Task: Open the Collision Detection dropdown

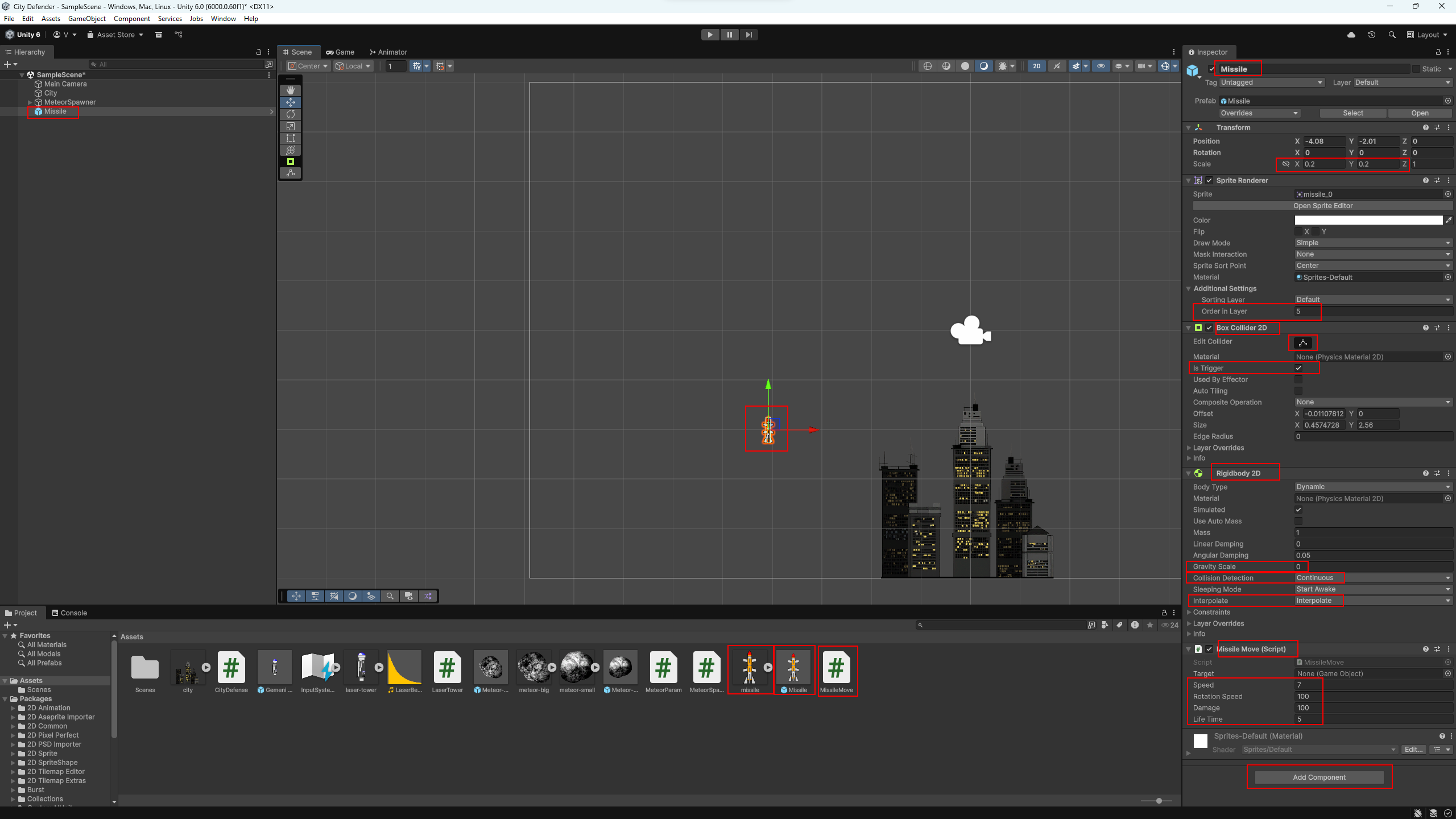Action: click(x=1373, y=578)
